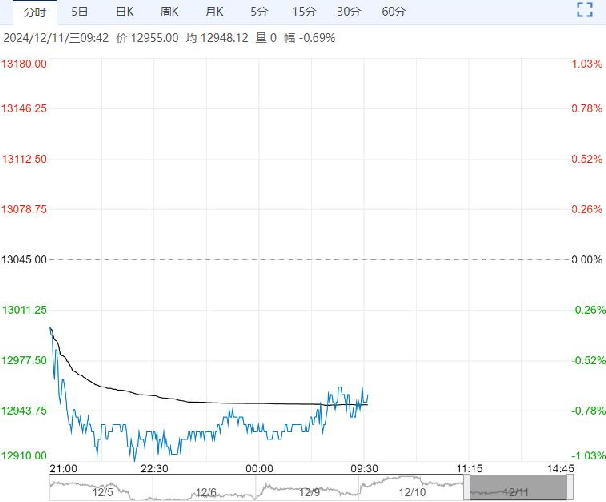Click the 09:30 time axis label
This screenshot has height=502, width=606.
pos(363,468)
